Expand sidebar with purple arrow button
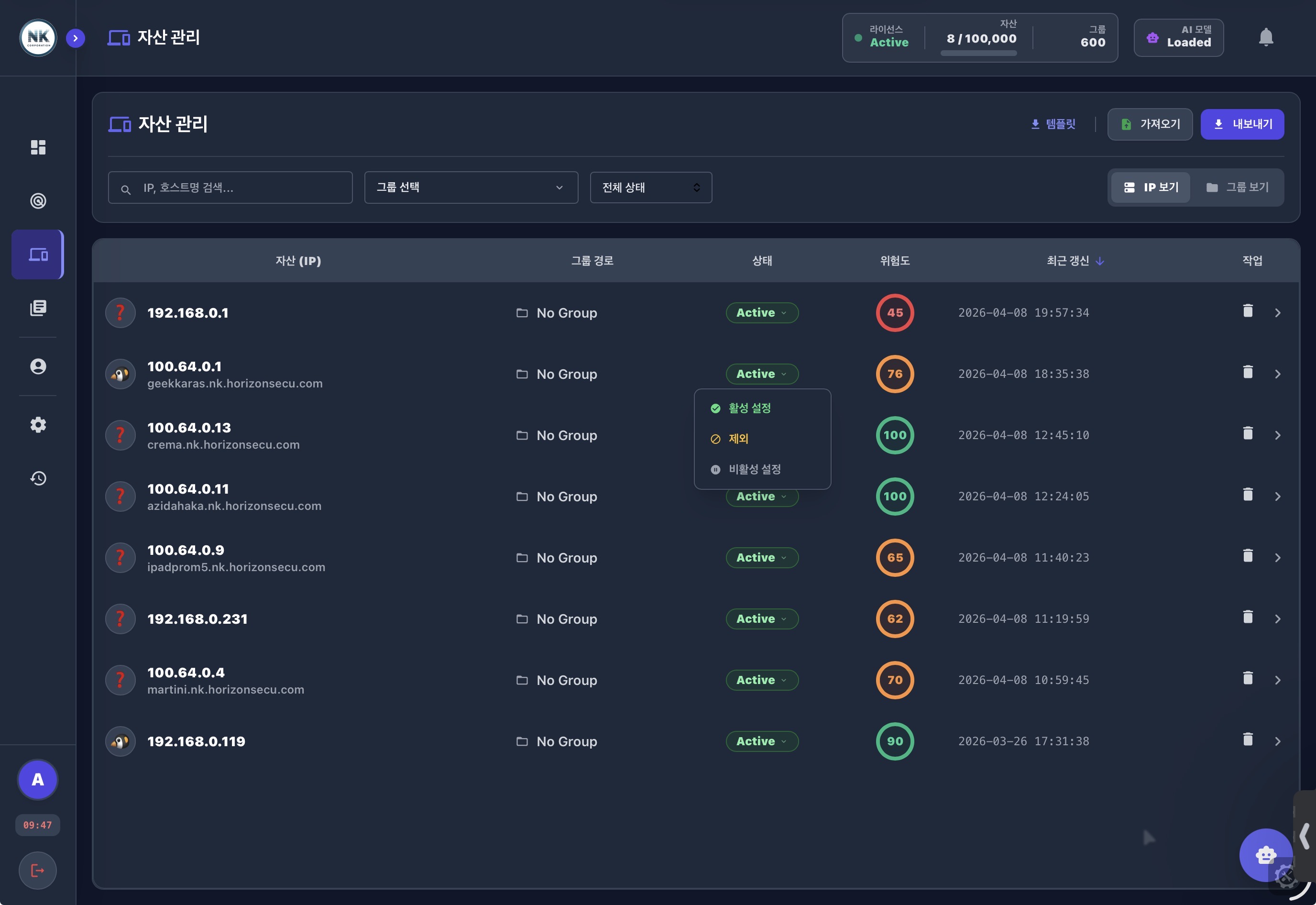The width and height of the screenshot is (1316, 905). [x=76, y=38]
